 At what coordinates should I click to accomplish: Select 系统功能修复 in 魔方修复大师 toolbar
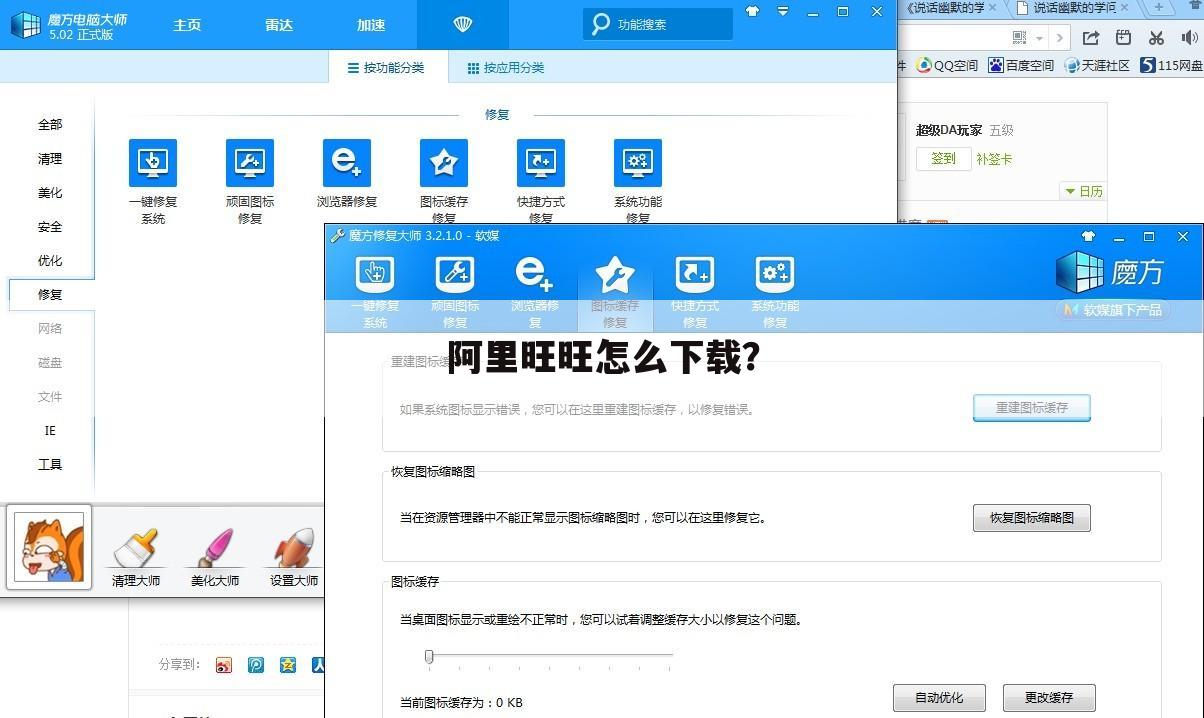[x=775, y=291]
